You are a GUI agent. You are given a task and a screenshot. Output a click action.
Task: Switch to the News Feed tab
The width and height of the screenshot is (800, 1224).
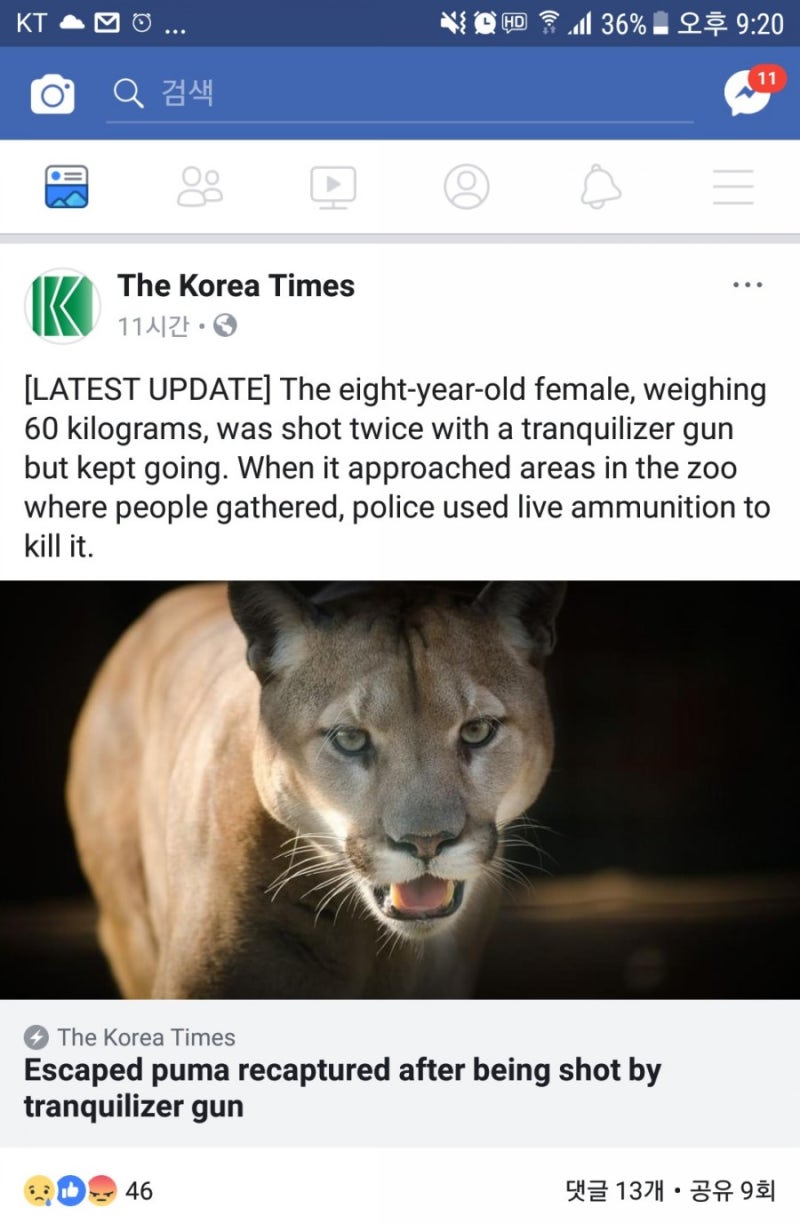[x=66, y=187]
